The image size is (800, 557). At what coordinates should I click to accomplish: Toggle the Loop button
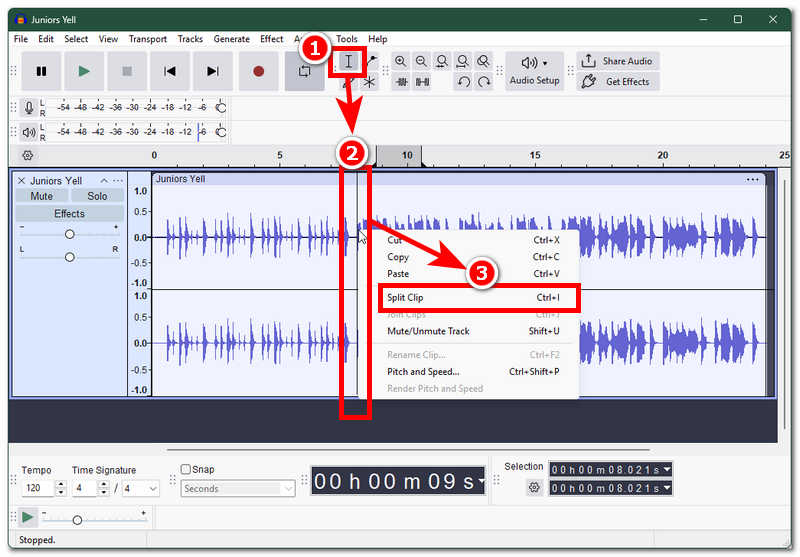[x=305, y=71]
